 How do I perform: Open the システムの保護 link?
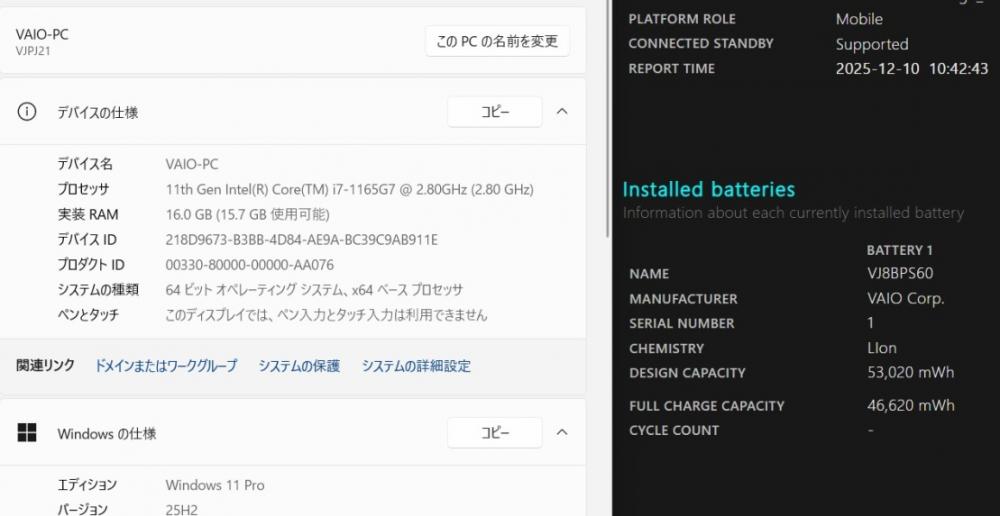coord(299,366)
